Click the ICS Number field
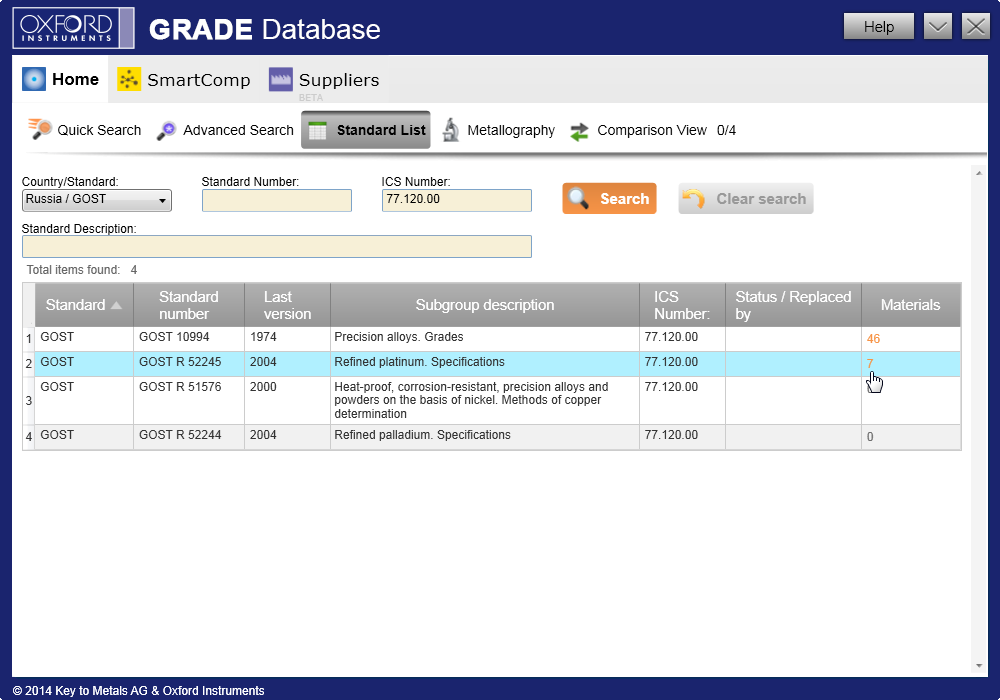Image resolution: width=1000 pixels, height=700 pixels. coord(457,200)
